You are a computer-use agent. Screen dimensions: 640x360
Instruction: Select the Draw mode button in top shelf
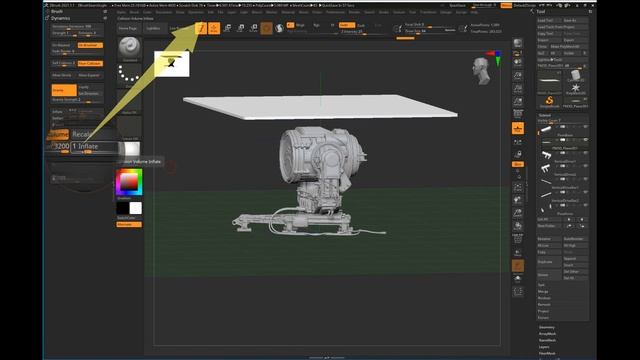[x=214, y=28]
